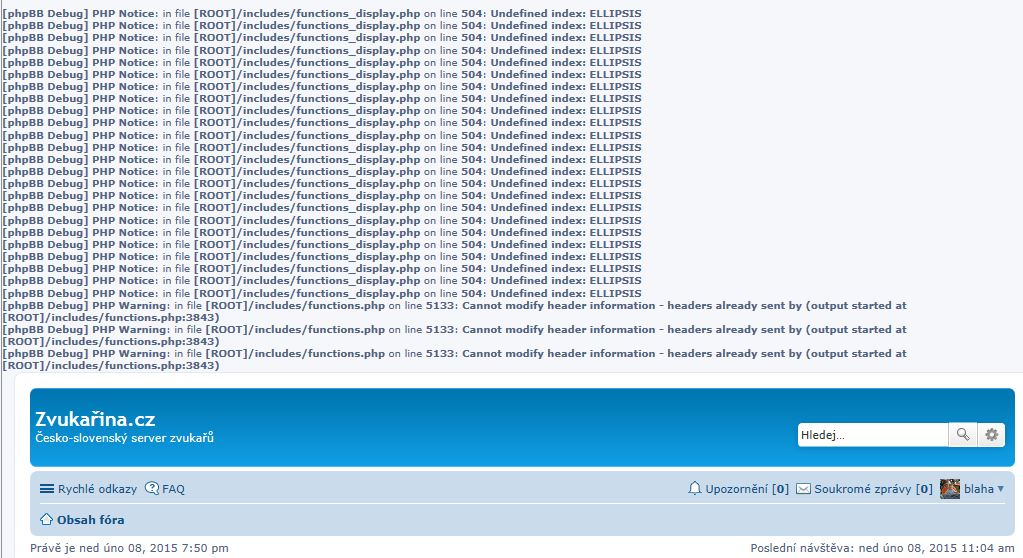Click the blaha user avatar image
1023x558 pixels.
pos(950,489)
